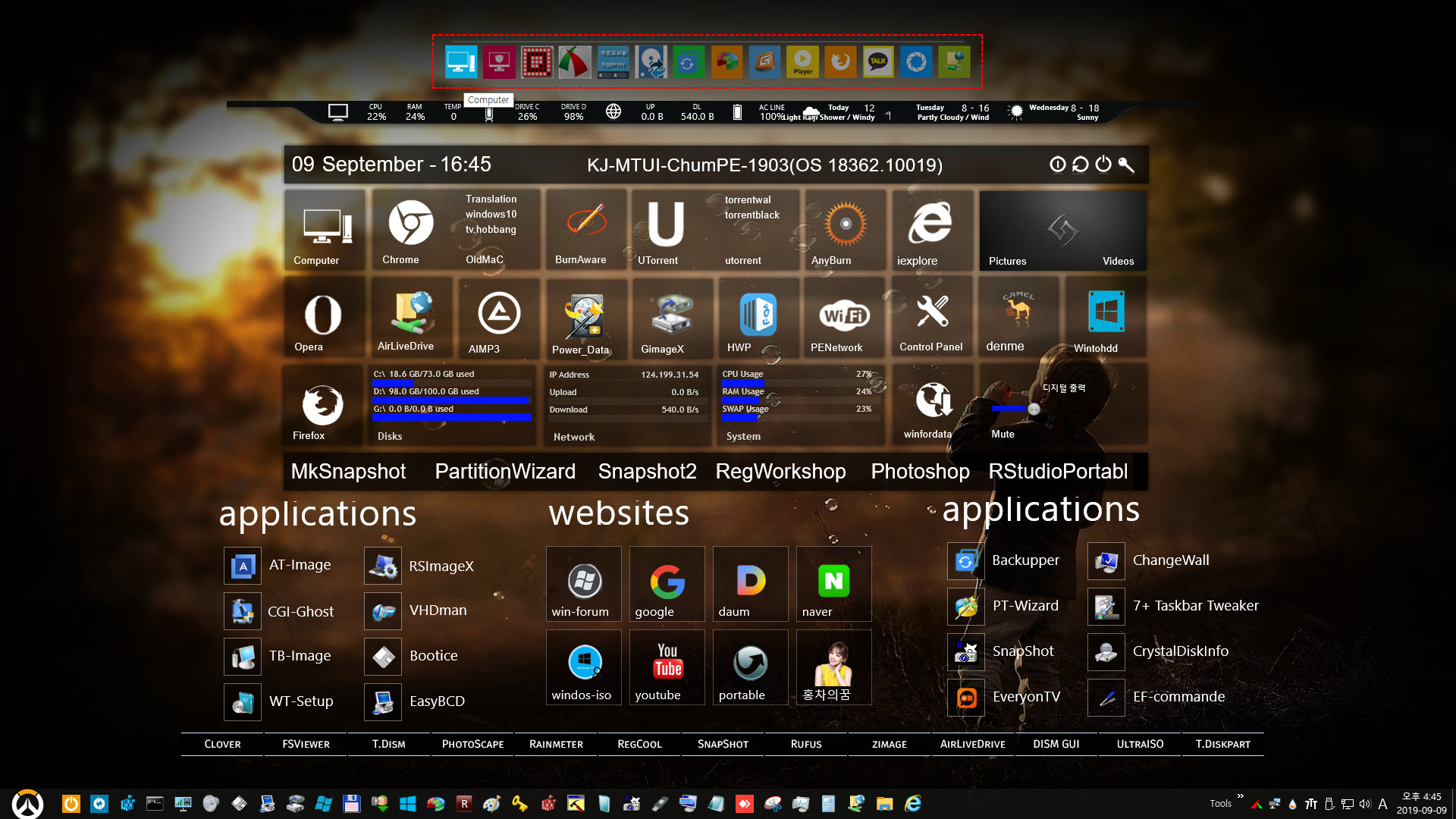Click the toggle key tile in top dock
The image size is (1456, 819).
pyautogui.click(x=613, y=61)
